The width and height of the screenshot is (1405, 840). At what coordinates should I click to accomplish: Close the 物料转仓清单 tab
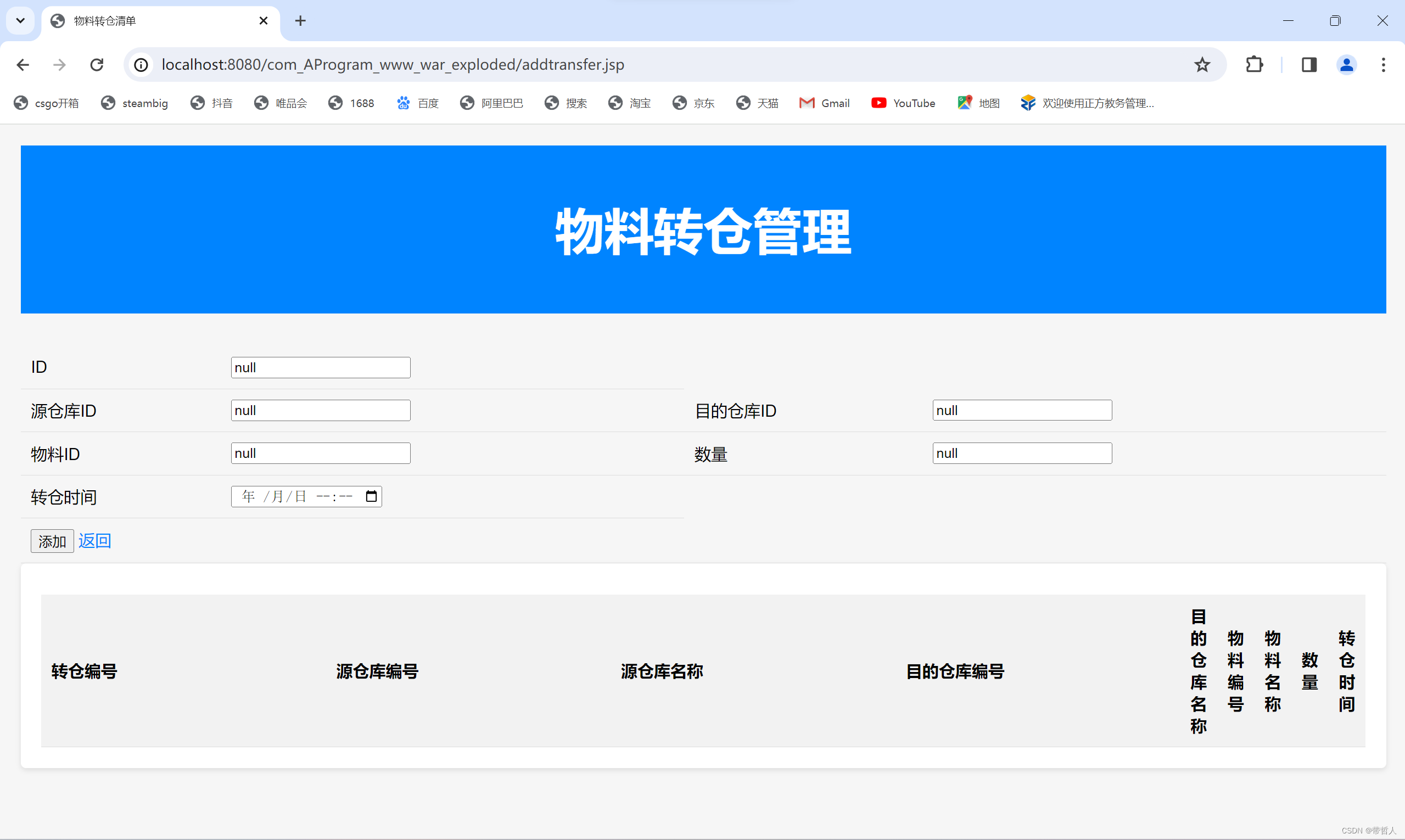(263, 21)
